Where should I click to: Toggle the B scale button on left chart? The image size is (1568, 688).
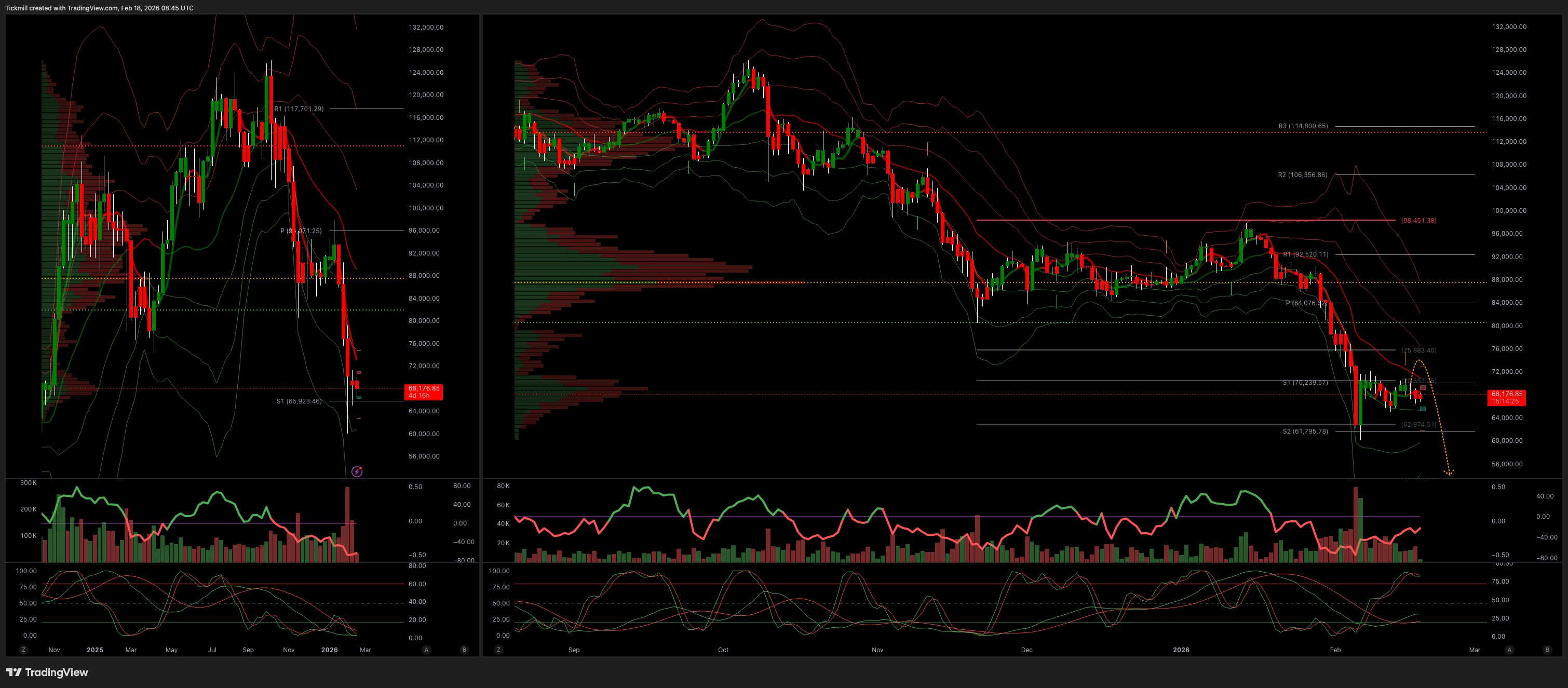tap(465, 650)
